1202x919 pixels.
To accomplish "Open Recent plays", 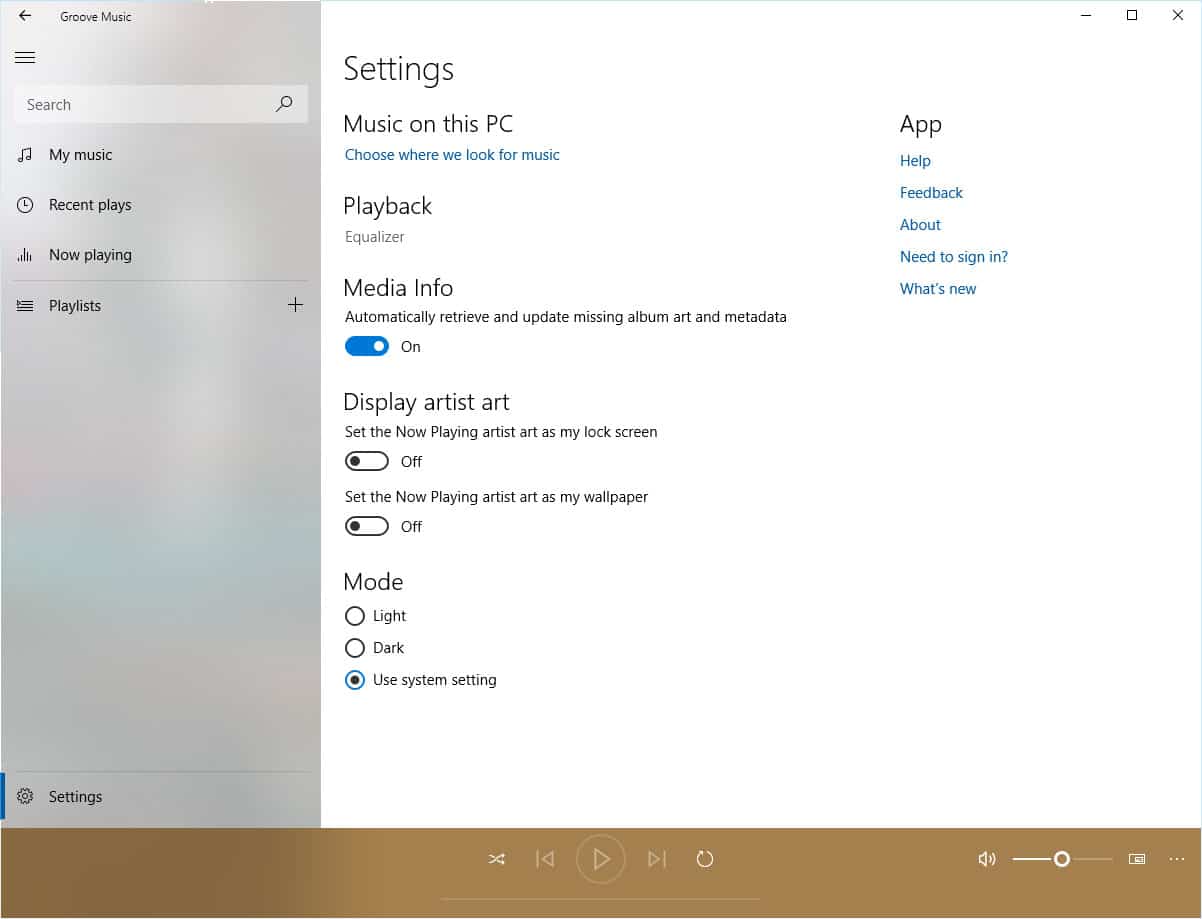I will pyautogui.click(x=161, y=205).
